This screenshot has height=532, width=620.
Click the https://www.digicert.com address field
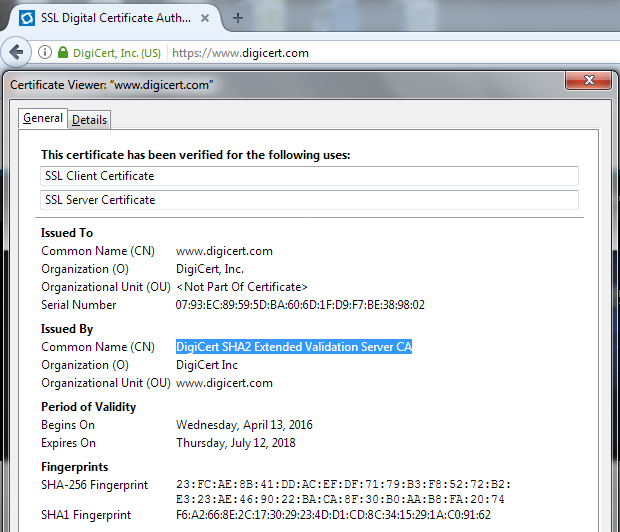pyautogui.click(x=240, y=53)
